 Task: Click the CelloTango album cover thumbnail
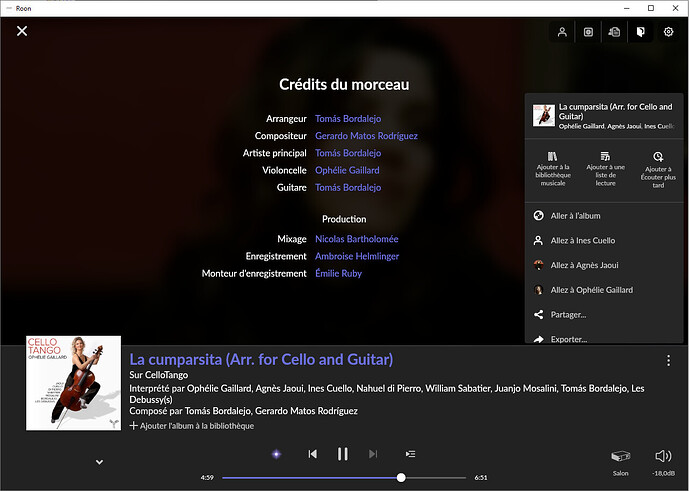73,383
